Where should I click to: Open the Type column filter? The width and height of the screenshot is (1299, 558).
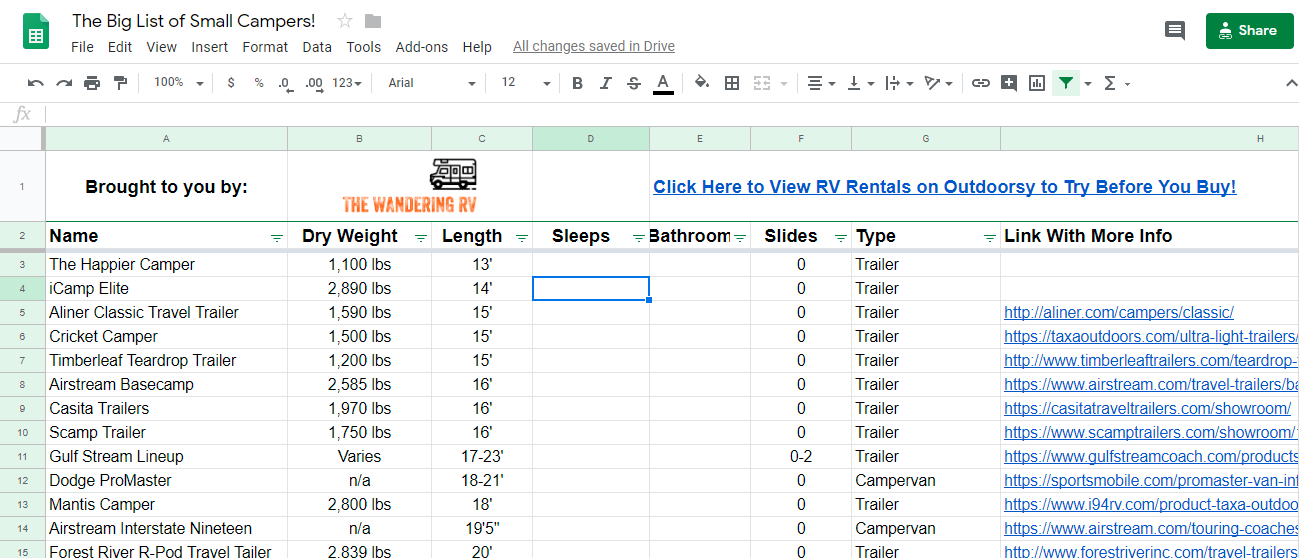tap(990, 238)
